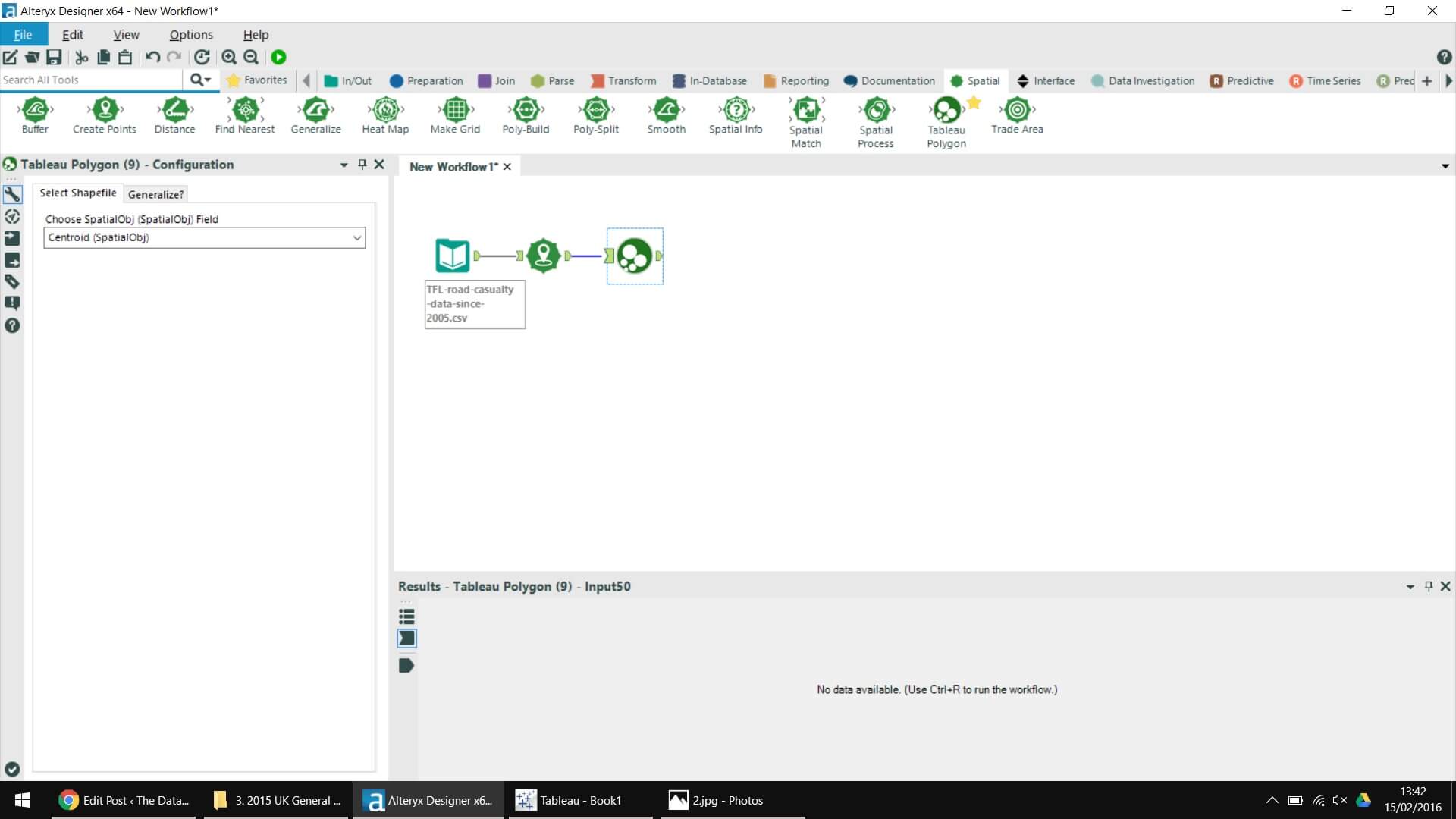
Task: Switch to the Generalize? tab
Action: (155, 194)
